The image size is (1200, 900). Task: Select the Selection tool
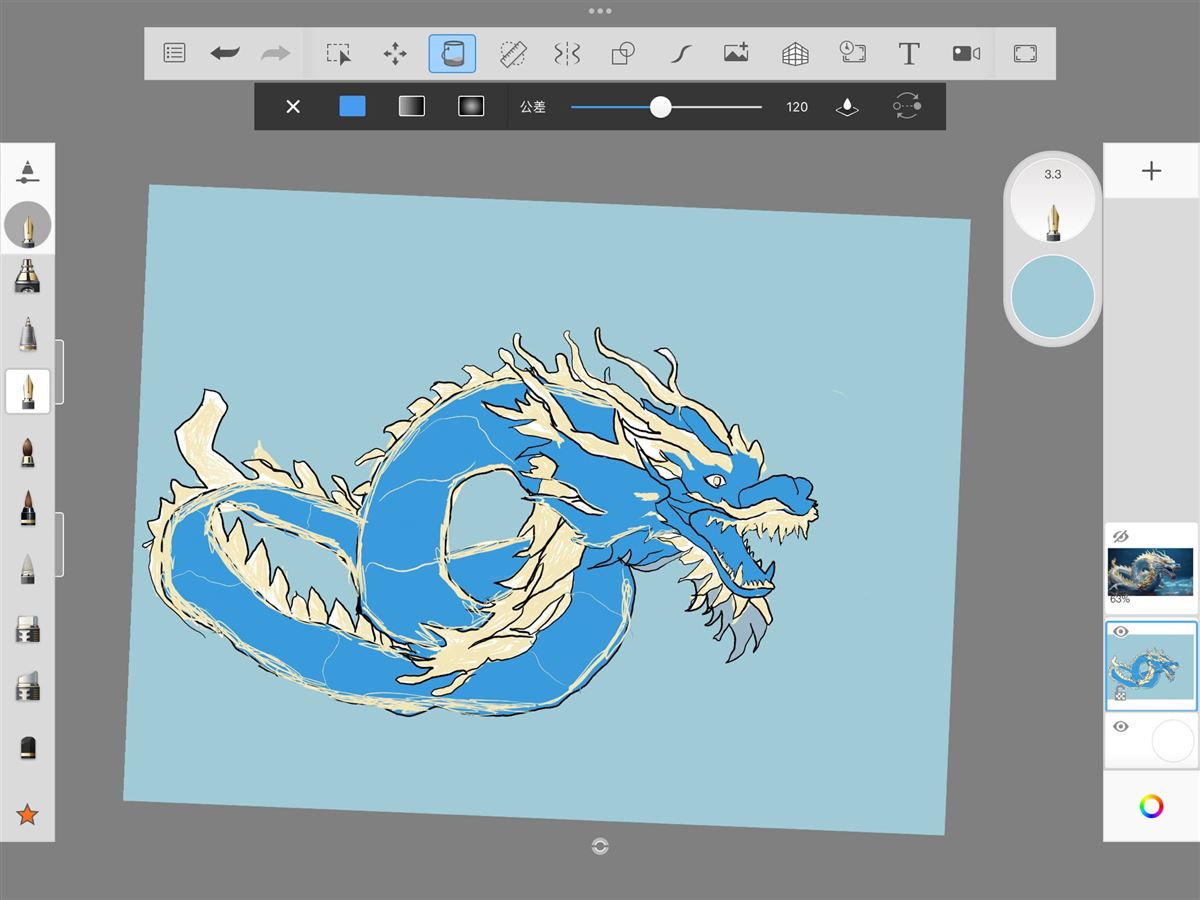[x=339, y=54]
